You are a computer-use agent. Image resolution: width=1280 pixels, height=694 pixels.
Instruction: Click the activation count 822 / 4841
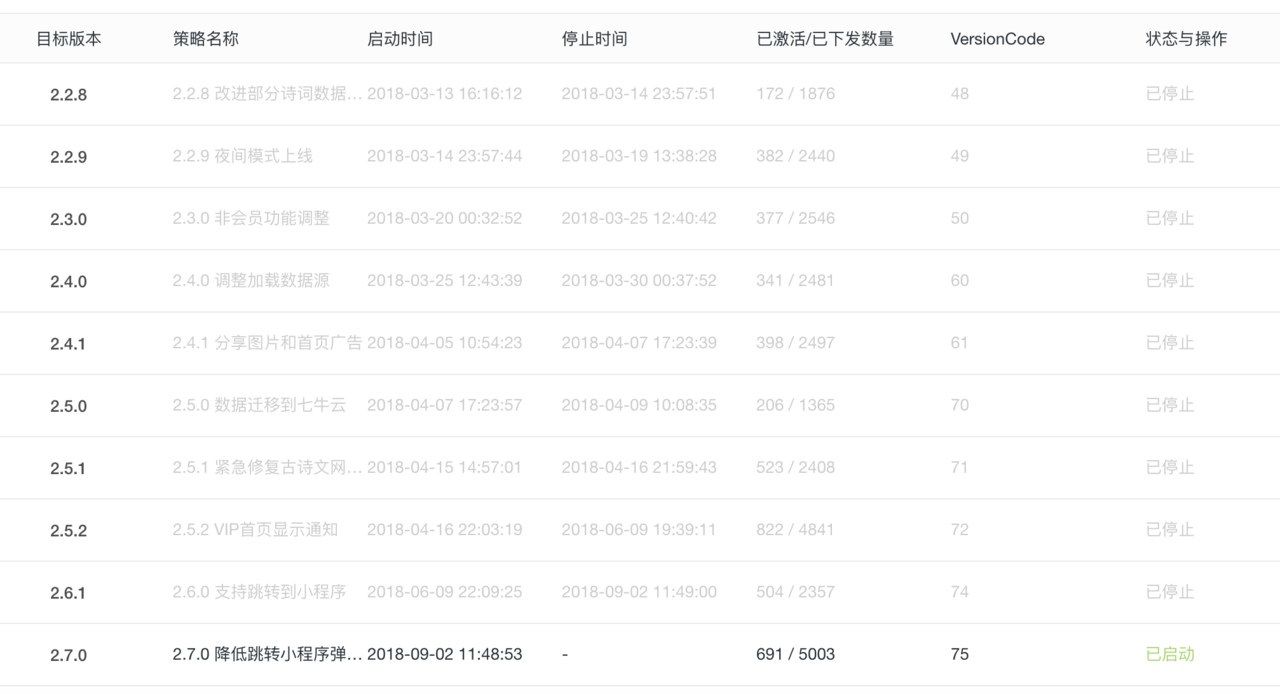795,530
